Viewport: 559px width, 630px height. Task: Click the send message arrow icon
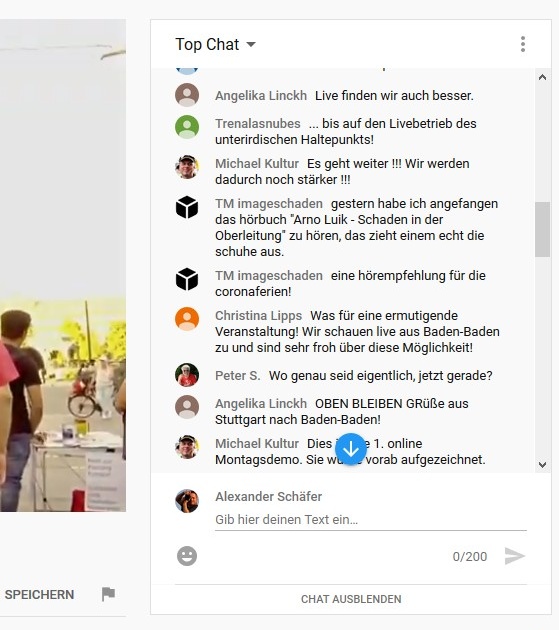click(x=515, y=556)
